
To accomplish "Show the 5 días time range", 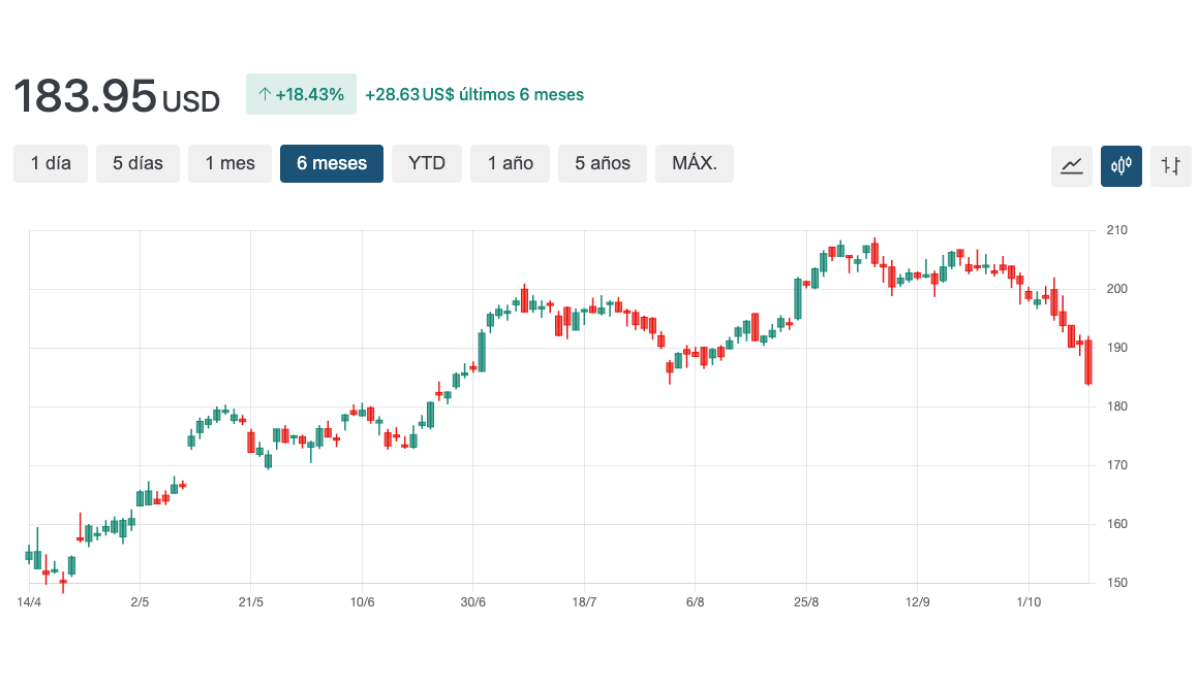I will pyautogui.click(x=138, y=164).
